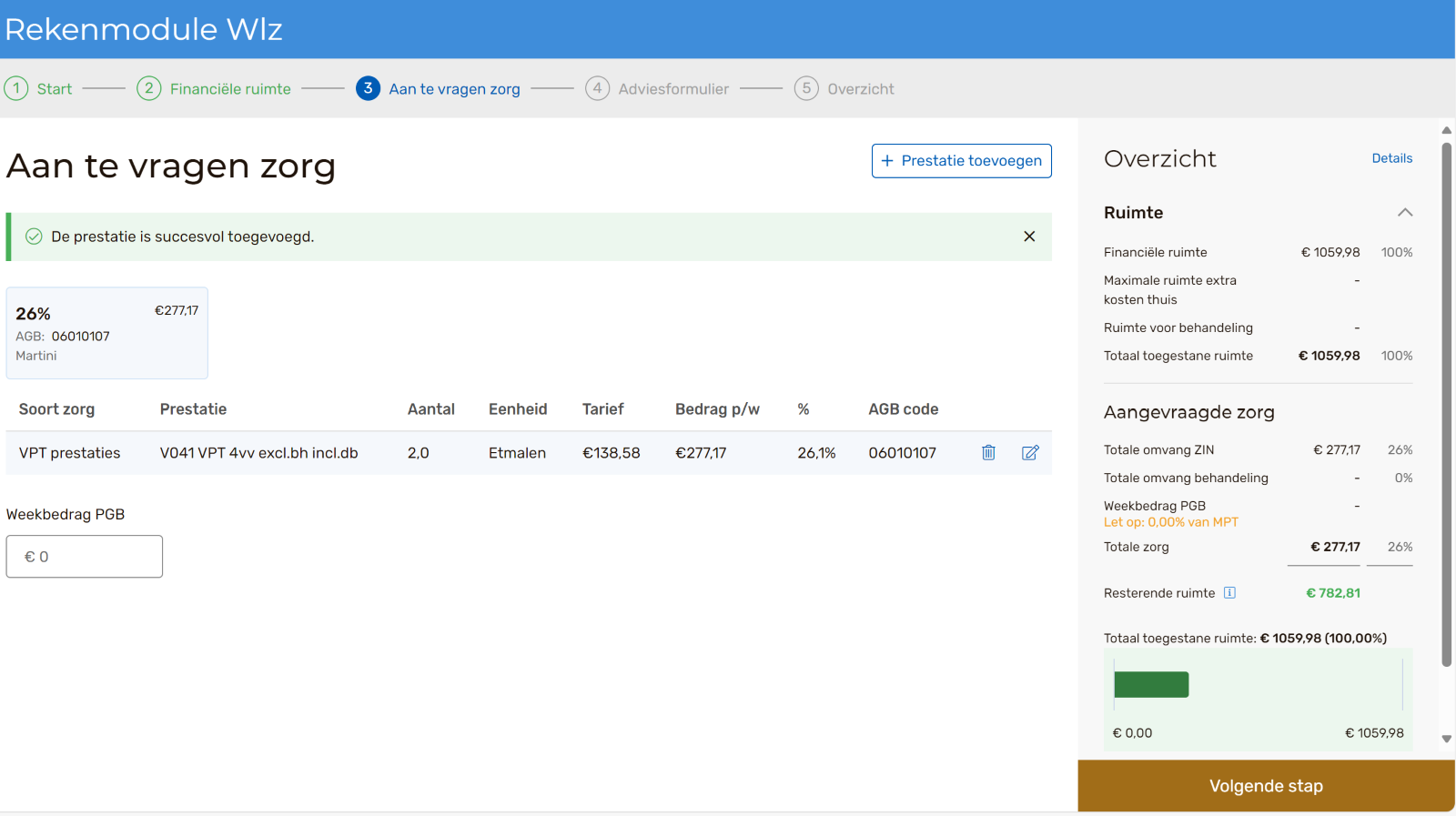The image size is (1456, 816).
Task: Open the info icon next to Resterende ruimte
Action: (1229, 593)
